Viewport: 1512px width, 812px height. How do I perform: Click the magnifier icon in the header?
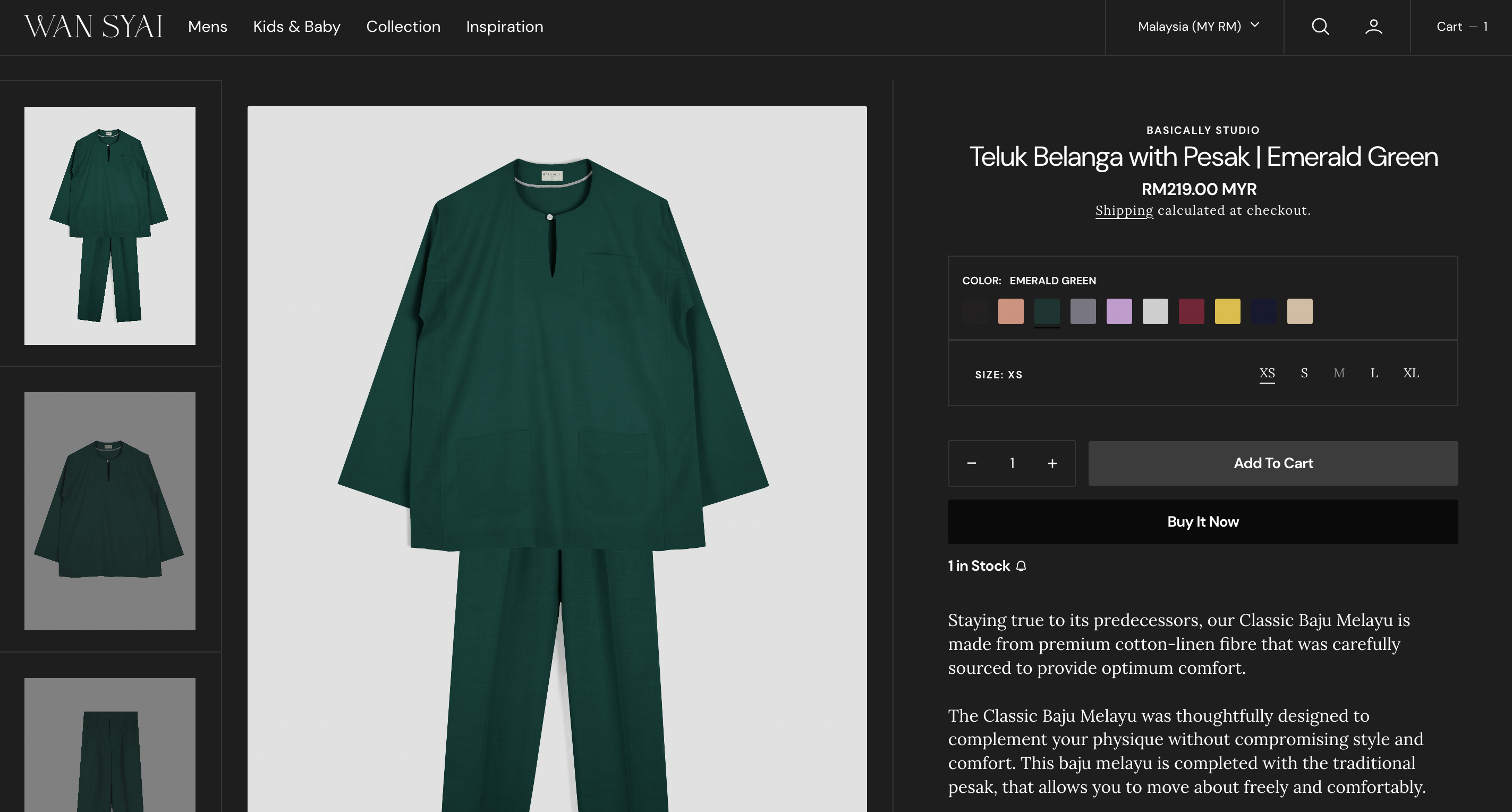[x=1320, y=27]
